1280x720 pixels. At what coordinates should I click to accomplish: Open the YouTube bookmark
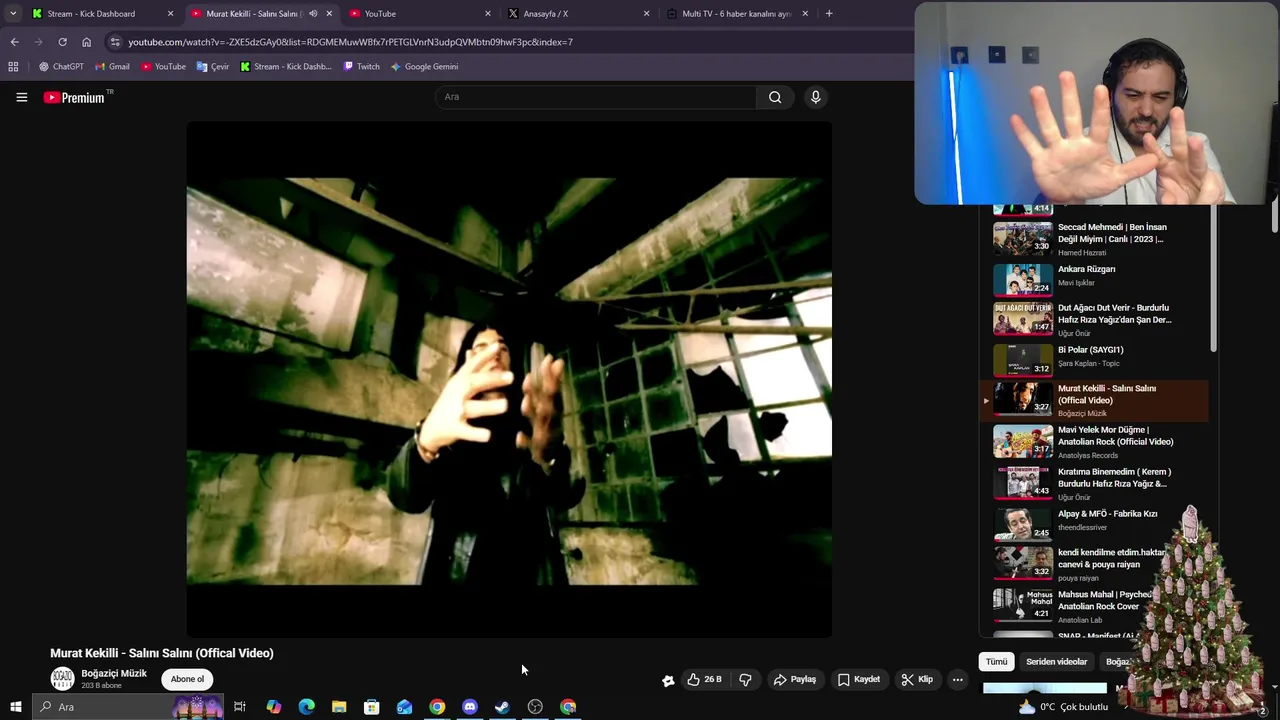163,66
